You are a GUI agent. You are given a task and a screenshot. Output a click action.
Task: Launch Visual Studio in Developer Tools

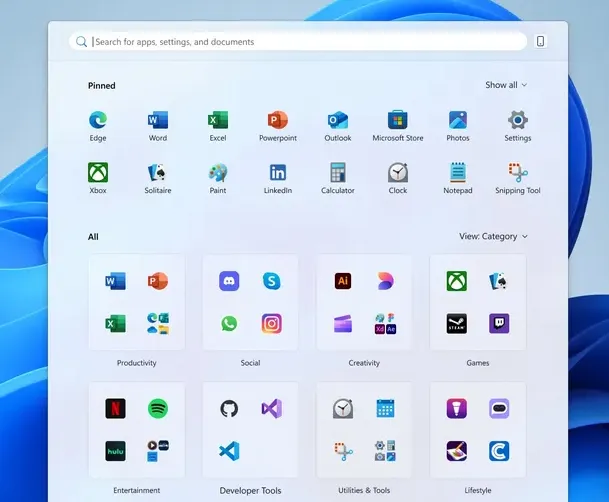271,408
